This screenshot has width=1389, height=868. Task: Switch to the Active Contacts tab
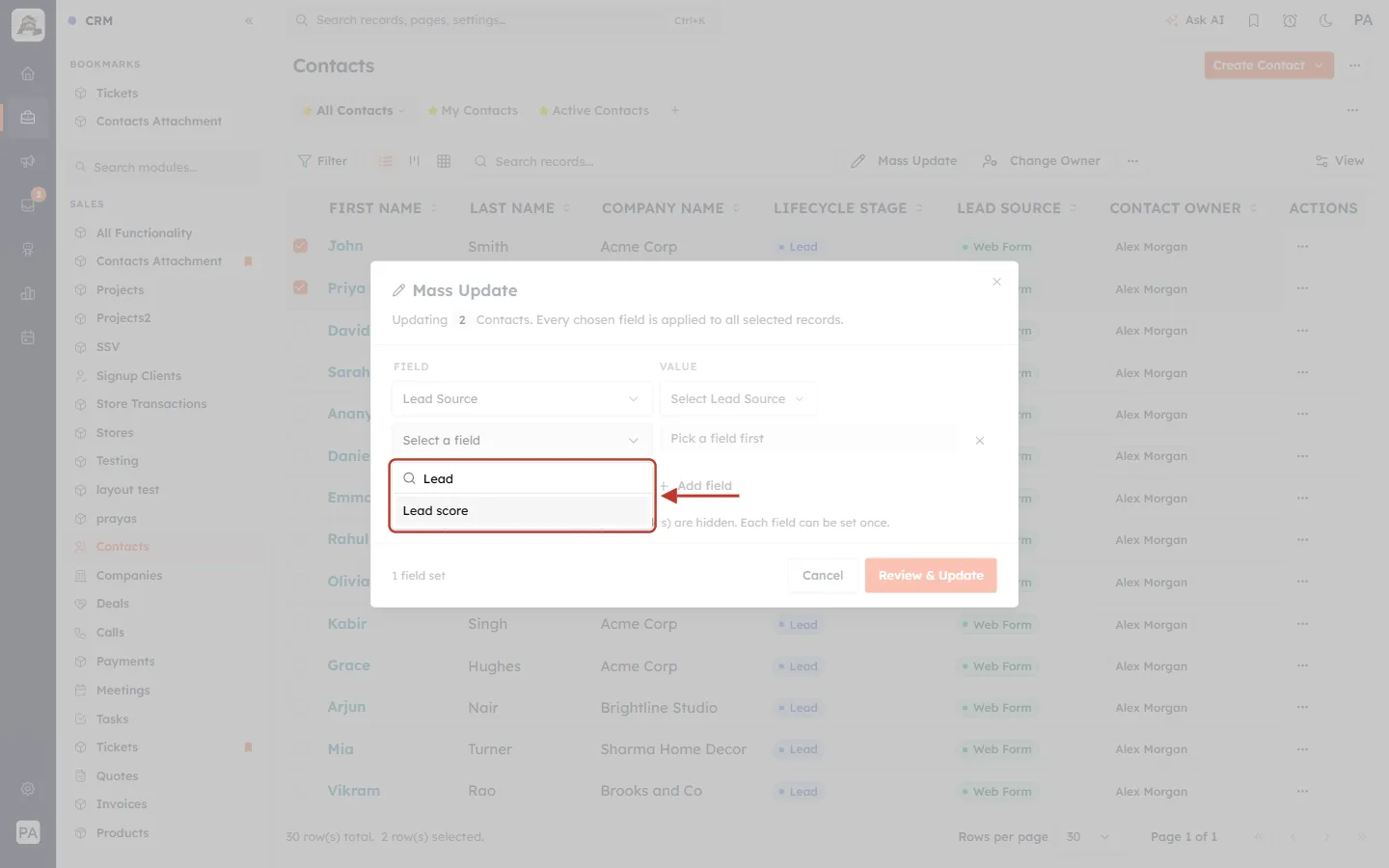click(594, 111)
